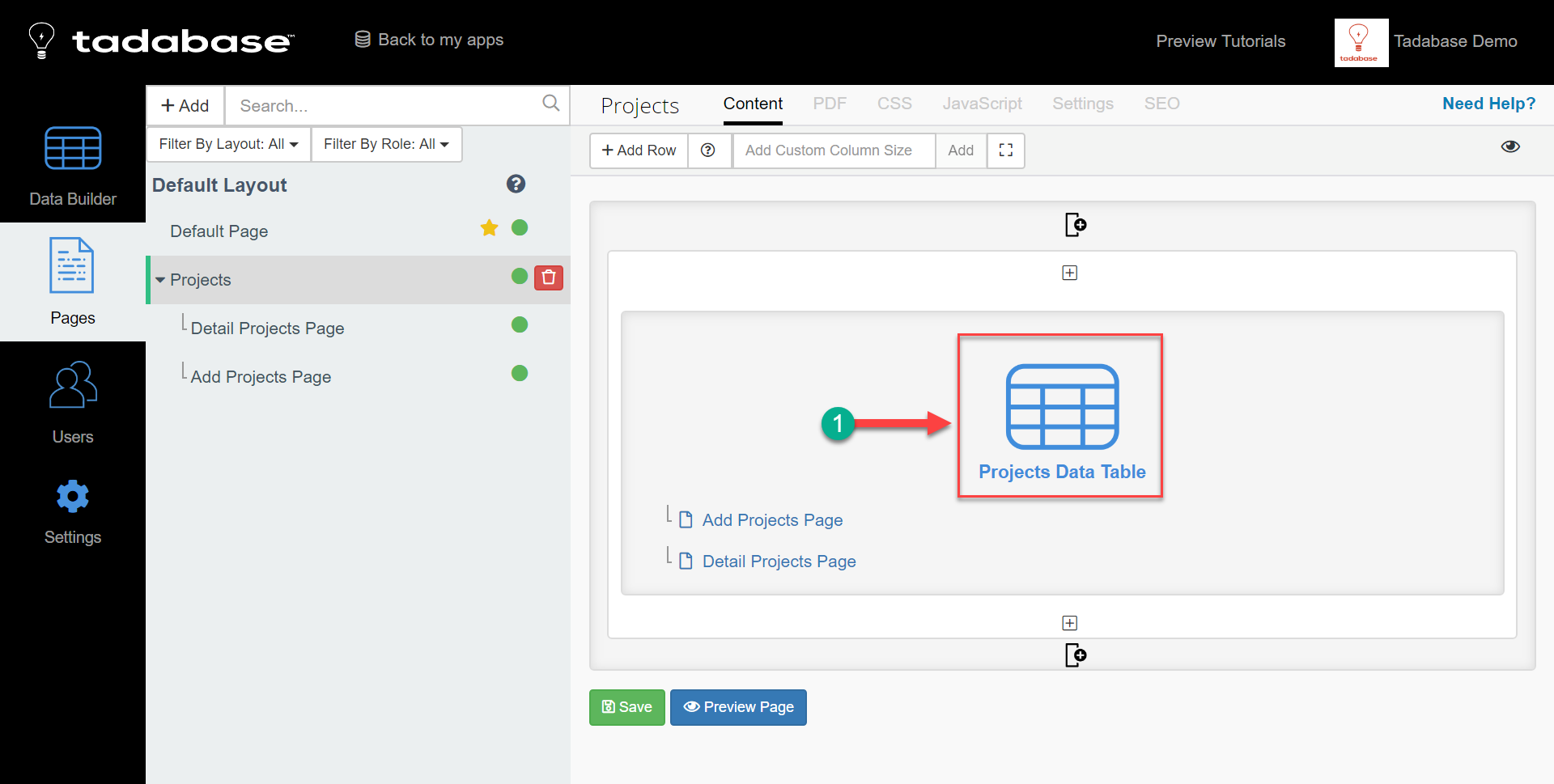The height and width of the screenshot is (784, 1554).
Task: Click the Add Row button
Action: coord(639,150)
